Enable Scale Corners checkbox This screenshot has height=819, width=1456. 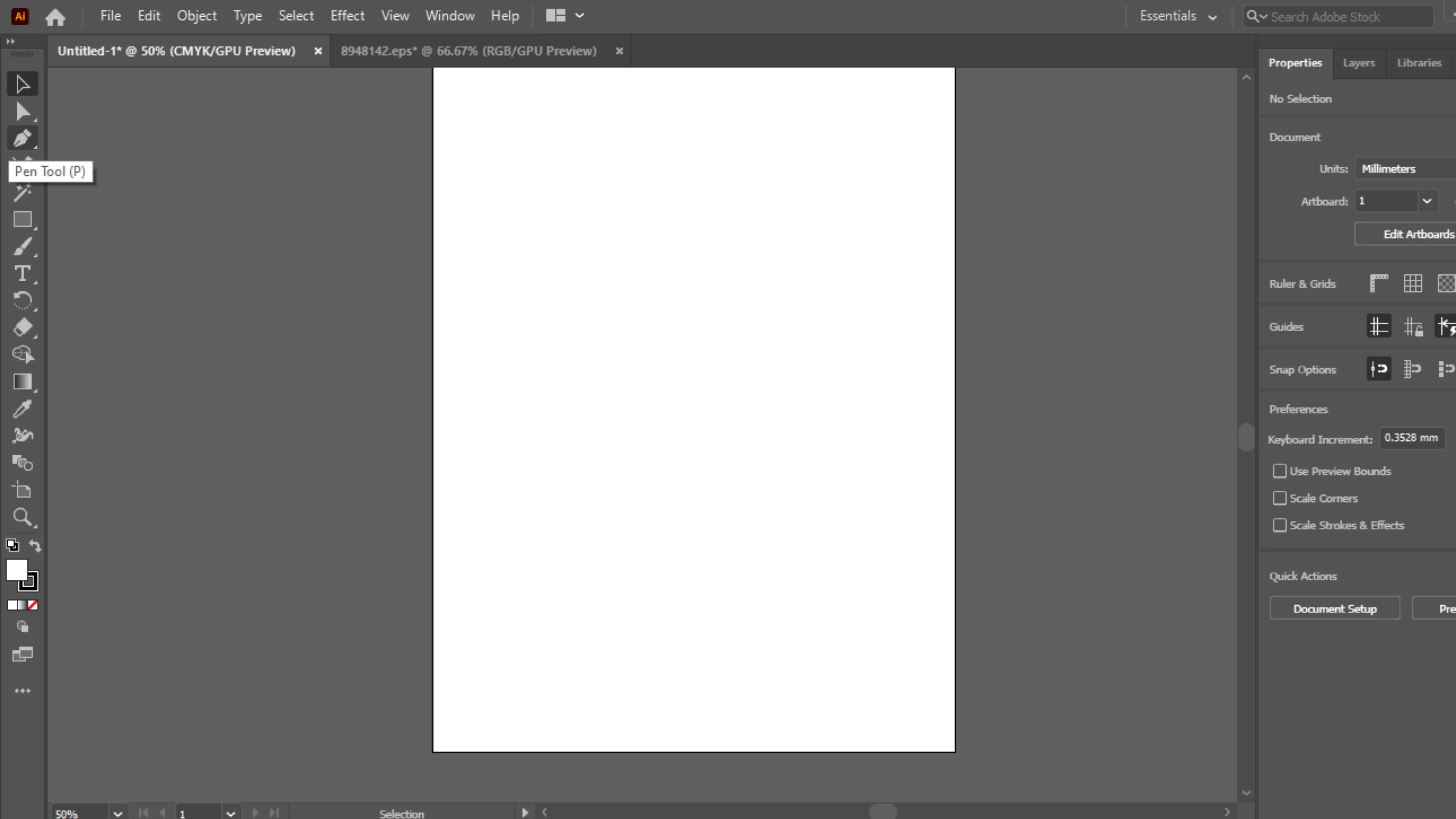click(x=1280, y=498)
